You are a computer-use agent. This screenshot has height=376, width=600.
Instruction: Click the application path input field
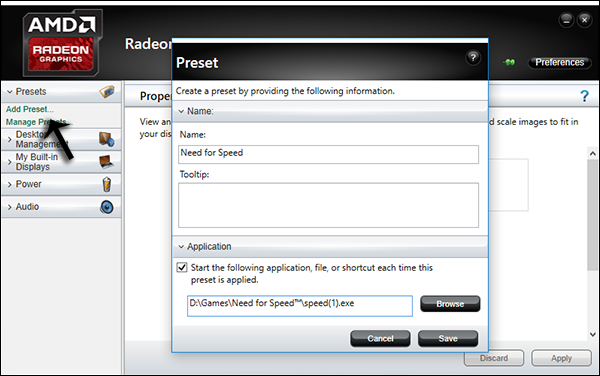tap(300, 306)
